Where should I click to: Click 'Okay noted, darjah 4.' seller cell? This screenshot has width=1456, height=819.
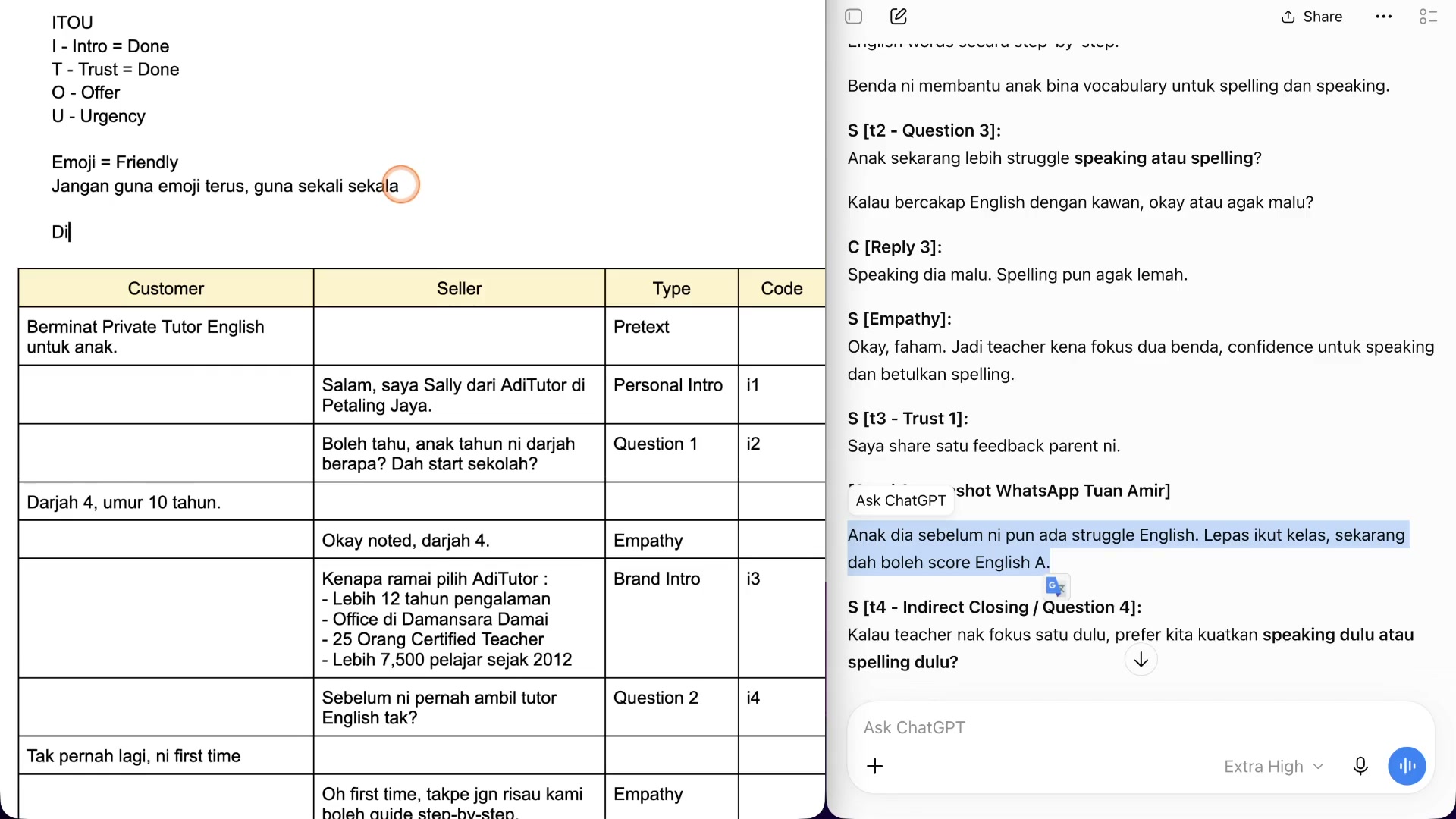[x=460, y=541]
